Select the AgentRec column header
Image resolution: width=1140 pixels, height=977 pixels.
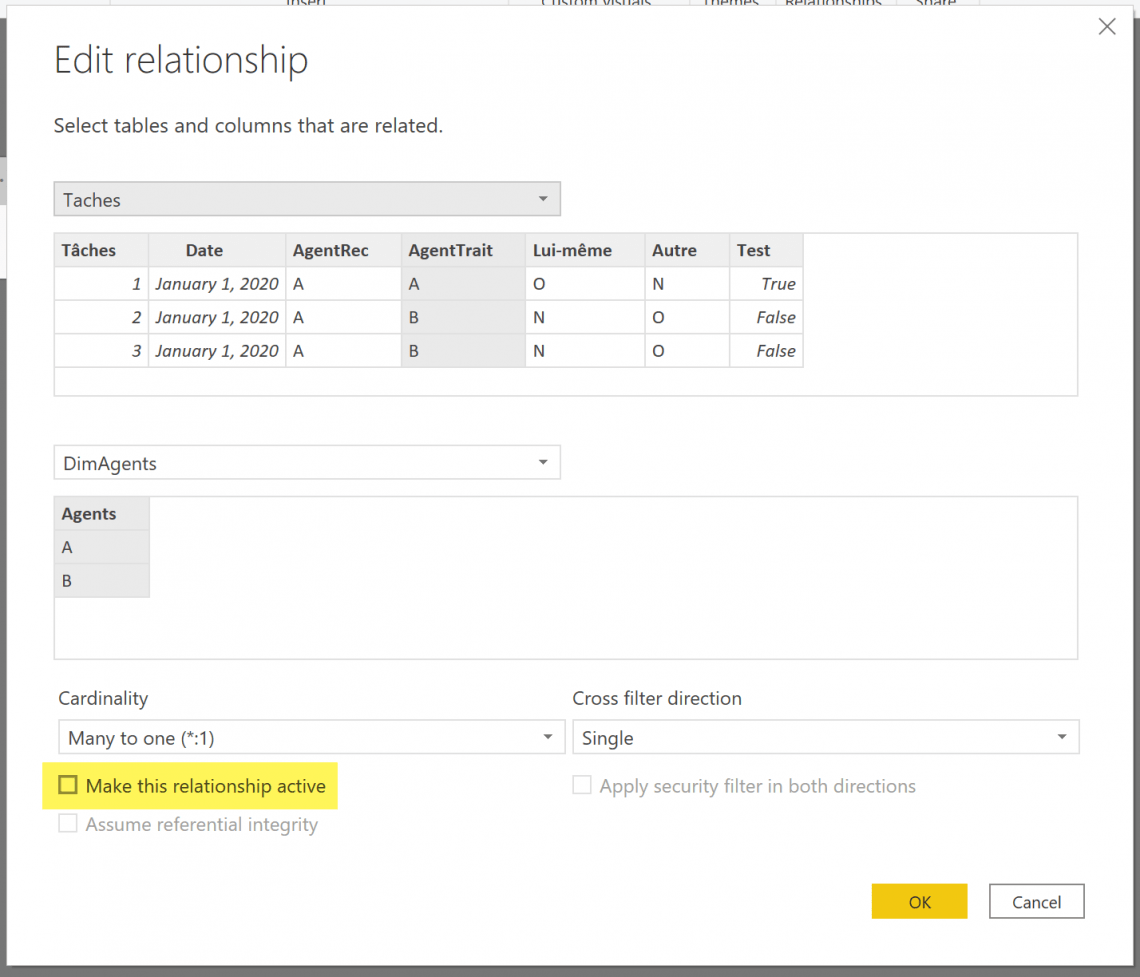coord(331,250)
